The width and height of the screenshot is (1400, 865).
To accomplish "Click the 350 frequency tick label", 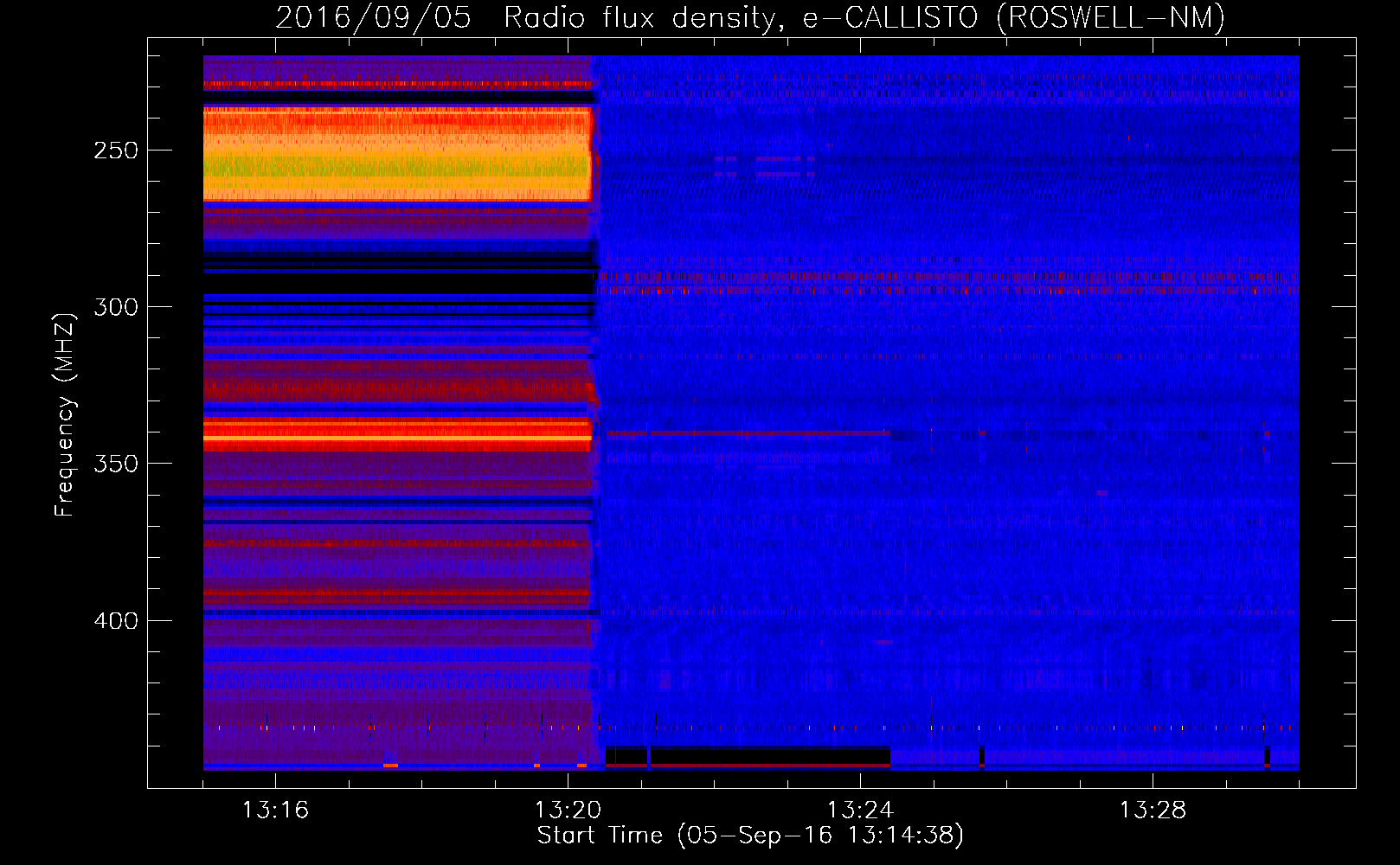I will point(116,464).
